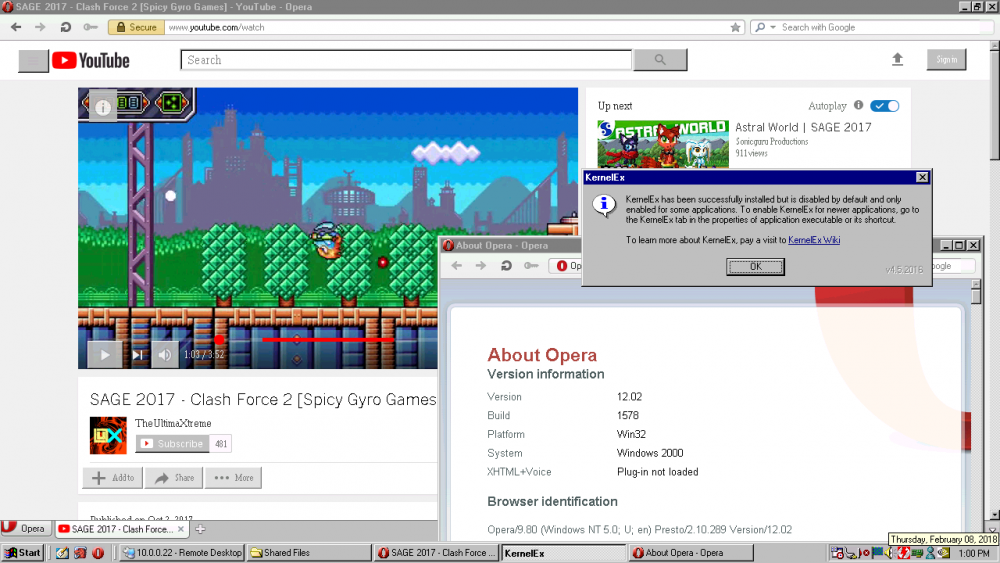The width and height of the screenshot is (1000, 563).
Task: Focus the youtube.com address field
Action: click(446, 27)
